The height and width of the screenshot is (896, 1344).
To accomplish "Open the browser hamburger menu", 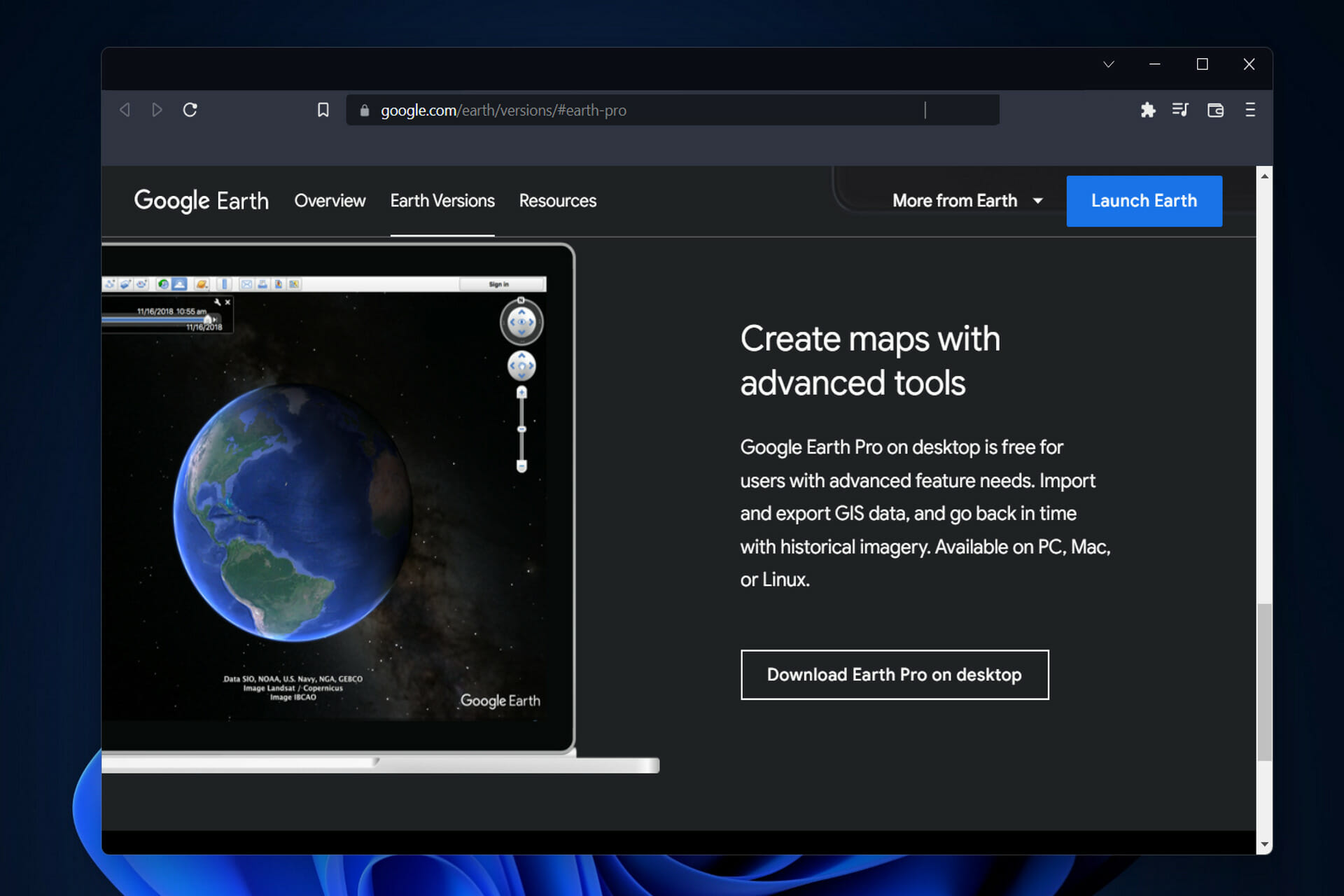I will 1250,110.
